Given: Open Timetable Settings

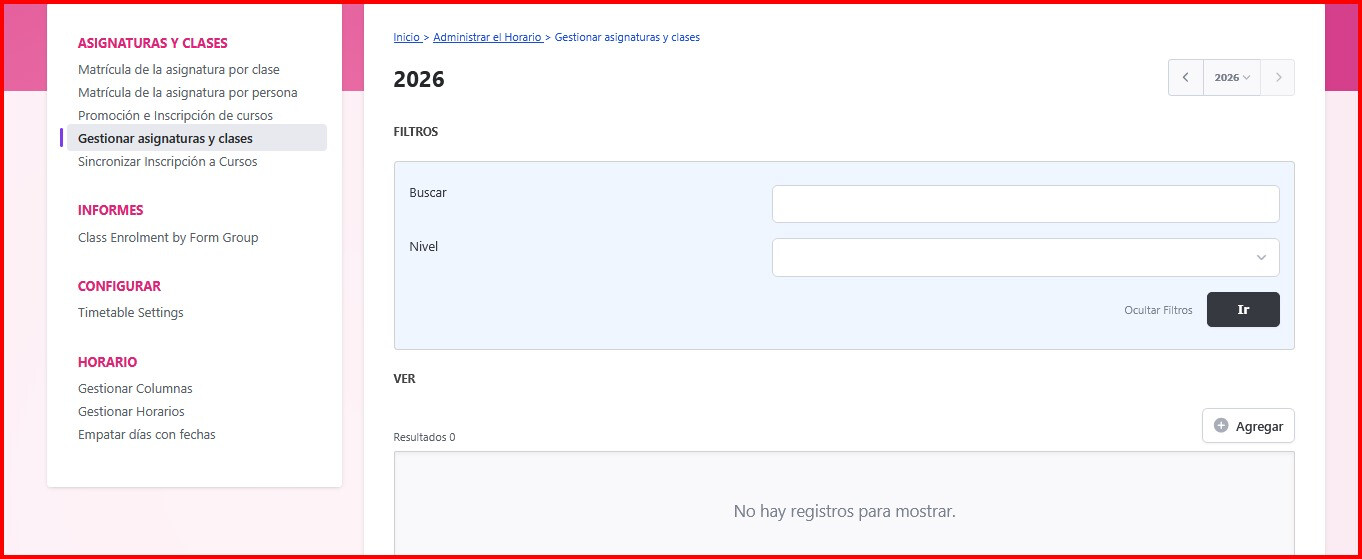Looking at the screenshot, I should tap(131, 313).
